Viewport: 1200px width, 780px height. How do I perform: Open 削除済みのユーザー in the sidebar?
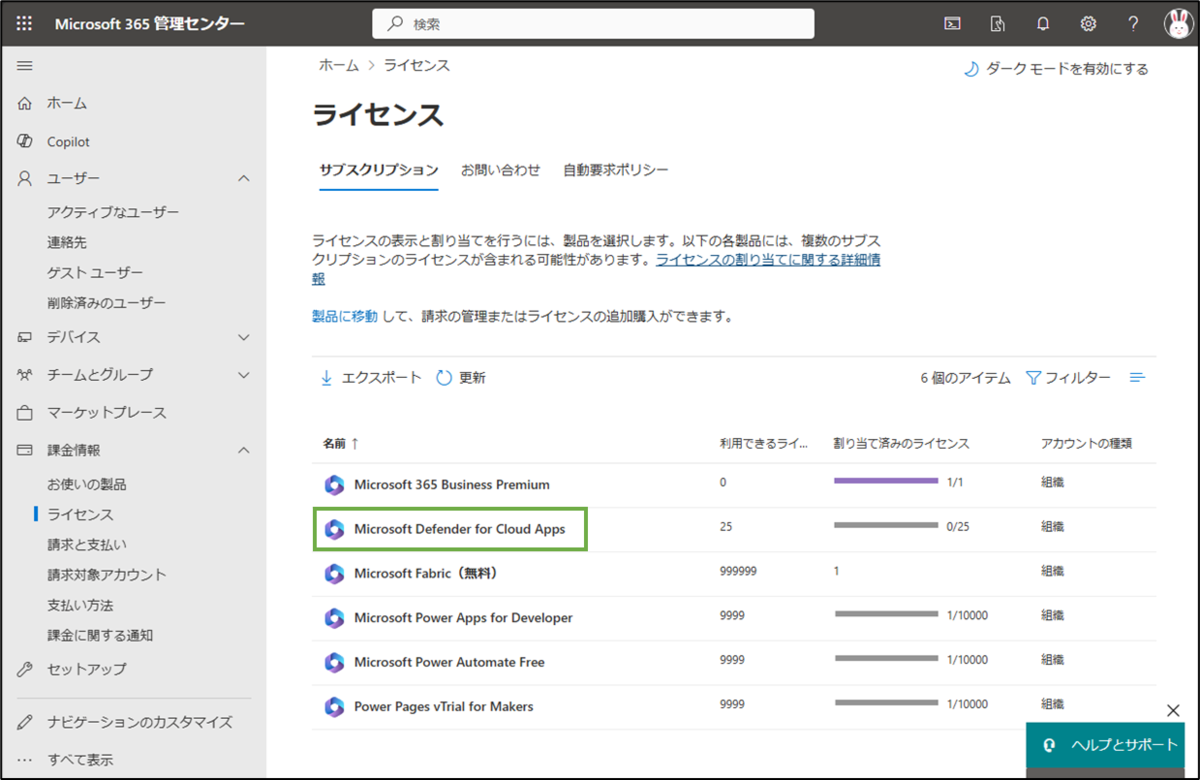106,303
